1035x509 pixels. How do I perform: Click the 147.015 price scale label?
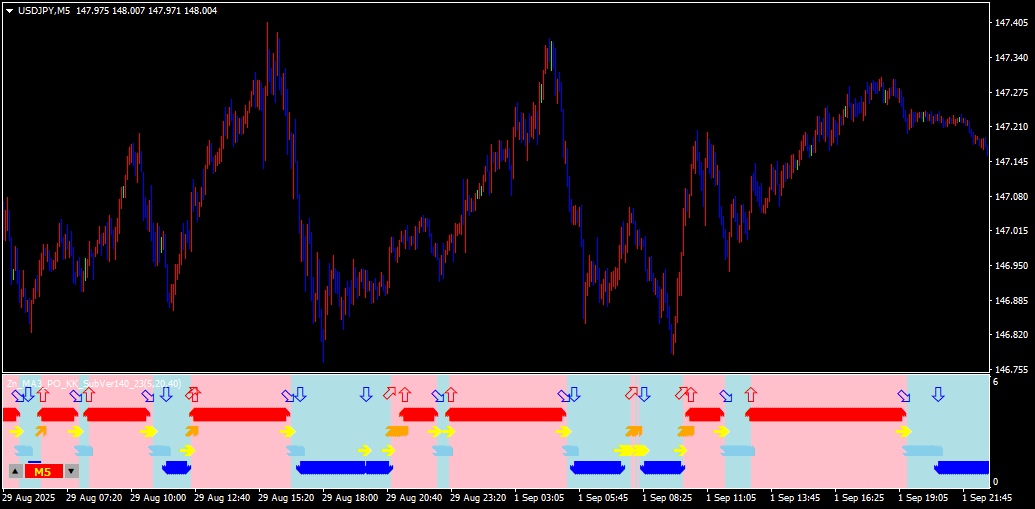click(x=1010, y=231)
